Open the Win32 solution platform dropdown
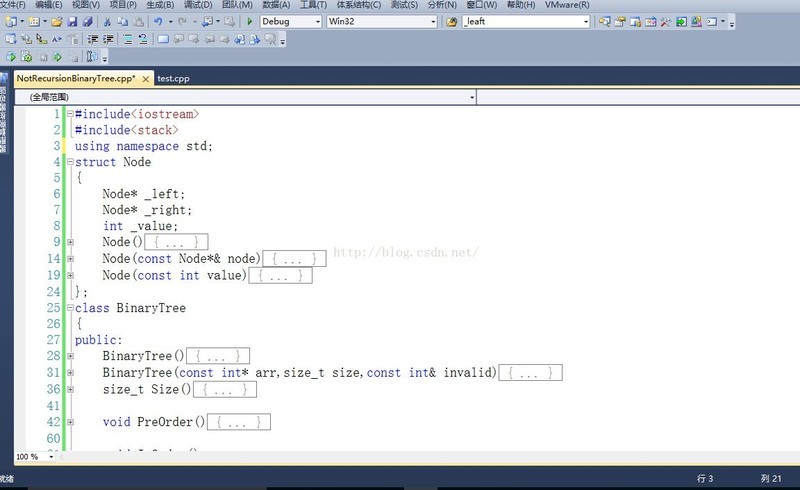The image size is (800, 490). coord(433,21)
